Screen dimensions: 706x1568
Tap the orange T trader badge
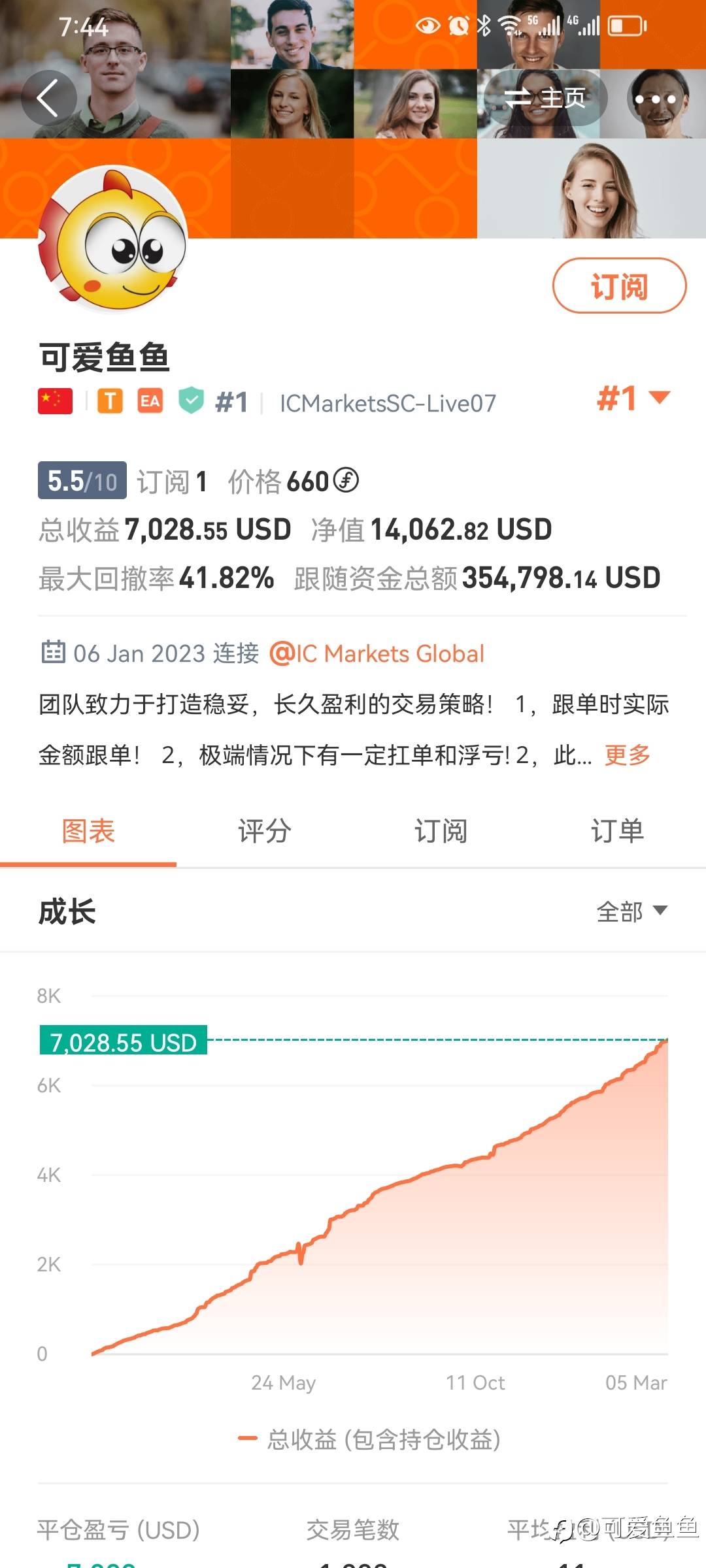[110, 401]
